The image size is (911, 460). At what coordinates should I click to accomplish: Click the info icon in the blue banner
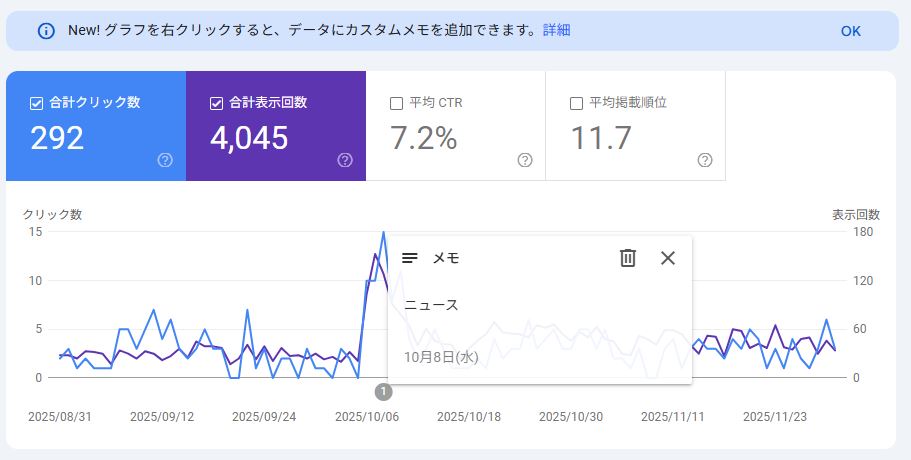click(45, 31)
